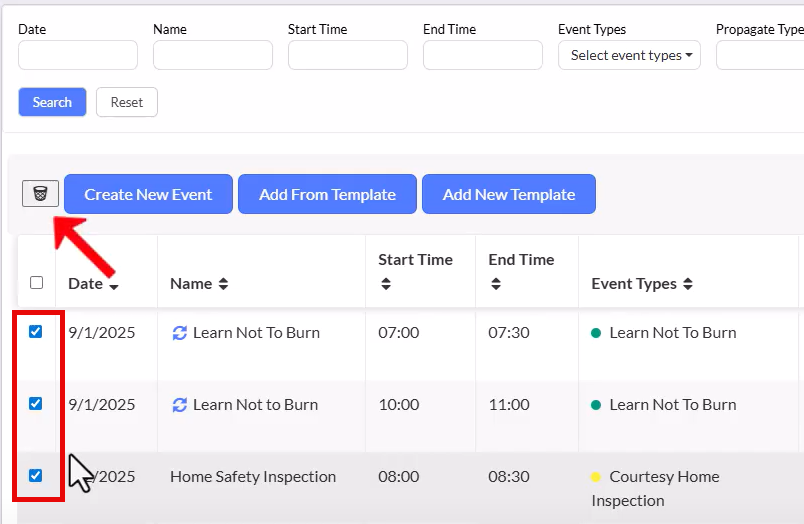804x524 pixels.
Task: Click recurring icon beside 10:00 Learn Not to Burn
Action: (180, 405)
